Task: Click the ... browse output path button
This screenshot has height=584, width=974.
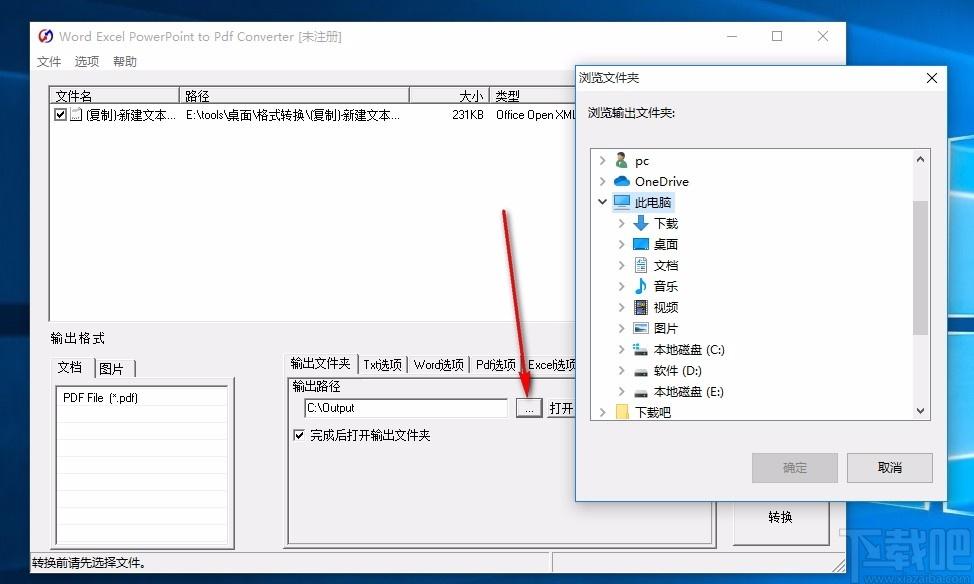Action: tap(529, 408)
